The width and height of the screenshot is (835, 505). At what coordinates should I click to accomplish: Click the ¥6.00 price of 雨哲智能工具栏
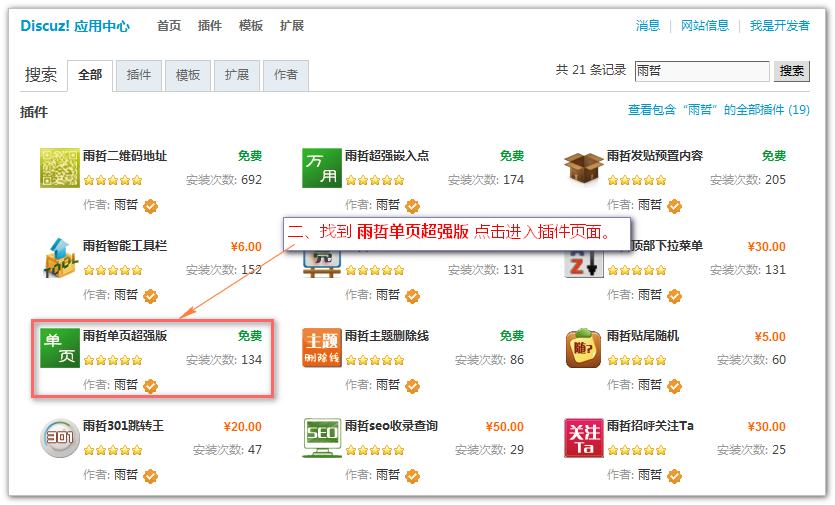click(246, 247)
